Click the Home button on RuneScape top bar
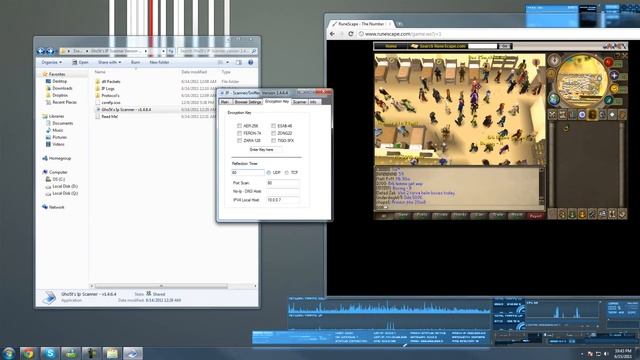The image size is (640, 360). pos(390,46)
